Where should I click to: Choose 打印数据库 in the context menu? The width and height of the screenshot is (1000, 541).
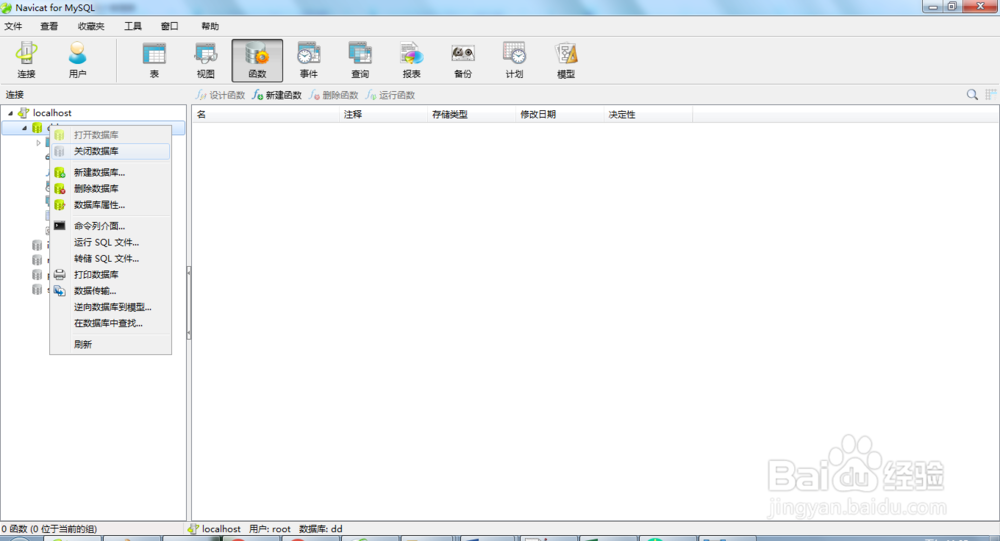[110, 274]
